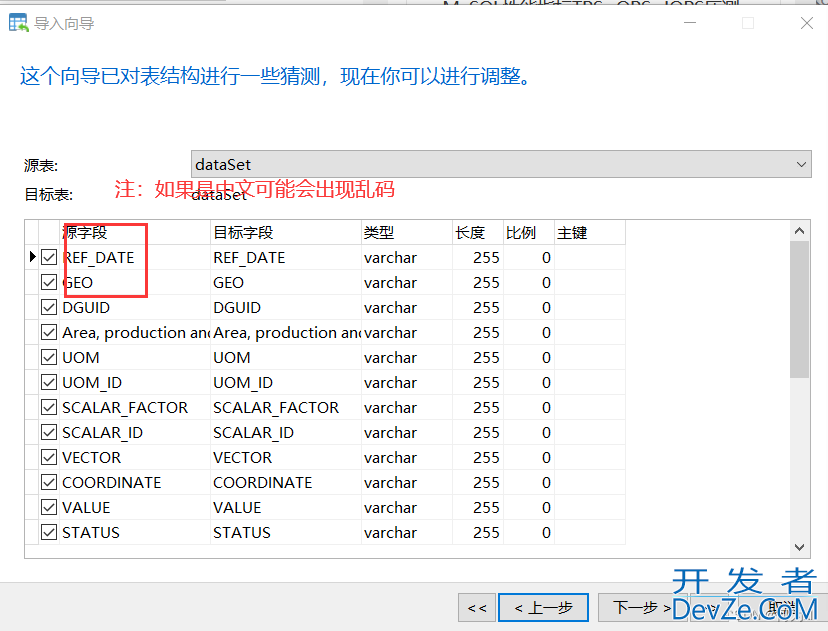
Task: Open the source table dataSet dropdown
Action: [501, 164]
